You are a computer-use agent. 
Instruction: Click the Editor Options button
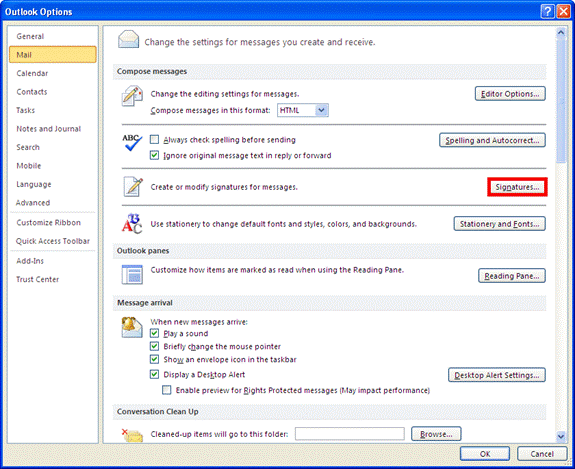pyautogui.click(x=510, y=94)
